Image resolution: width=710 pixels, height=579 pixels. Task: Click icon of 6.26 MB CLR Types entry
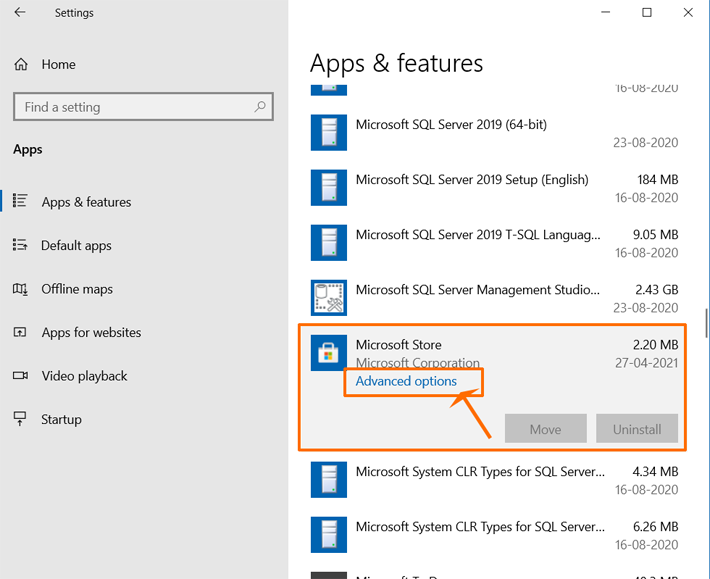(329, 535)
